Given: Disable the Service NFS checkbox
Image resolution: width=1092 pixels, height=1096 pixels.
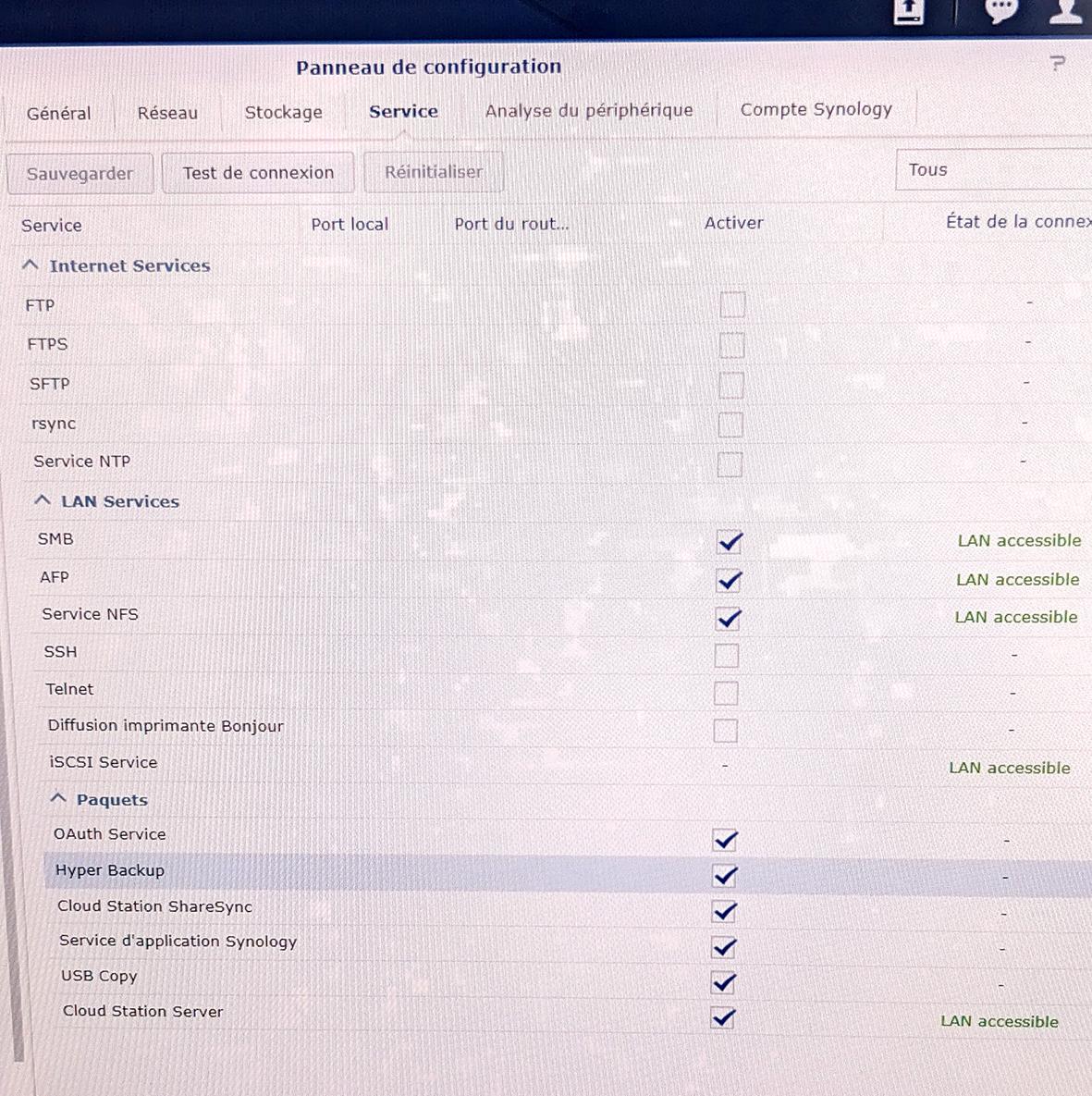Looking at the screenshot, I should pos(728,619).
